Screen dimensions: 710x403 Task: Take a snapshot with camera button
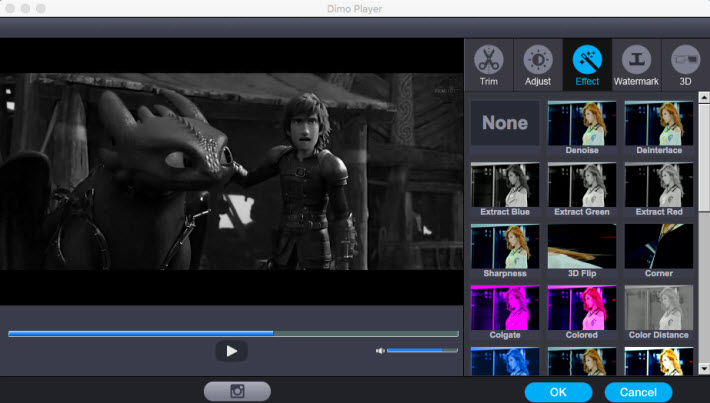pyautogui.click(x=237, y=391)
